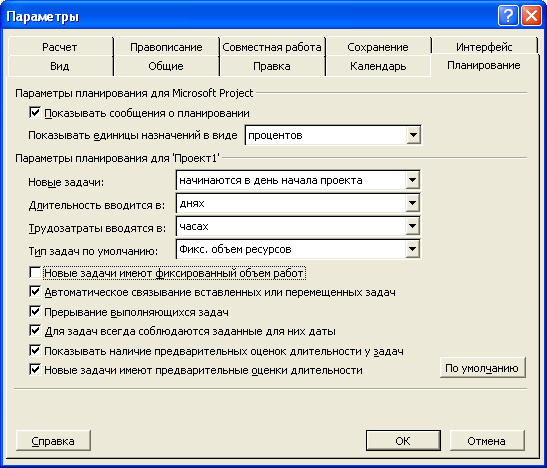Image resolution: width=547 pixels, height=468 pixels.
Task: Open the процентов units dropdown
Action: [413, 135]
